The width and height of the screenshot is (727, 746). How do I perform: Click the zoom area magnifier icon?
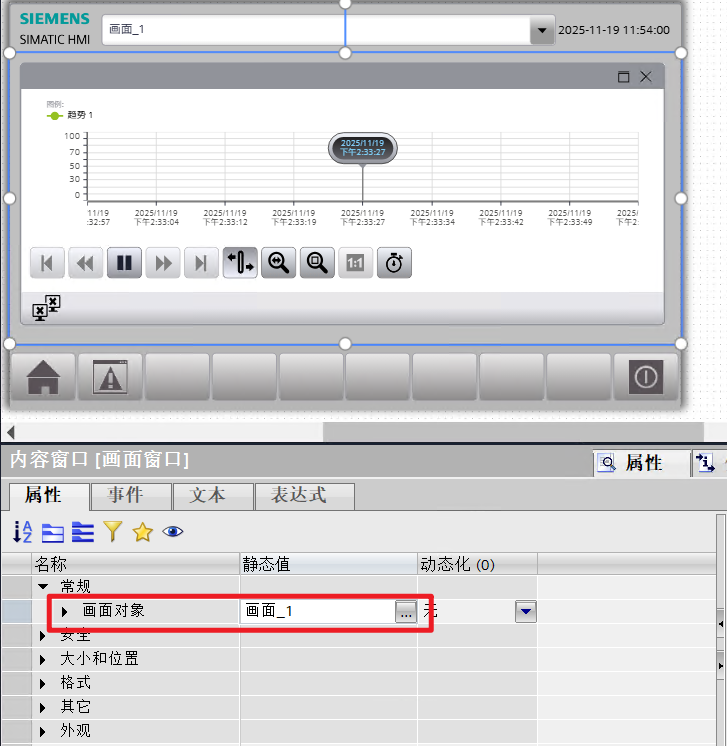[x=317, y=263]
